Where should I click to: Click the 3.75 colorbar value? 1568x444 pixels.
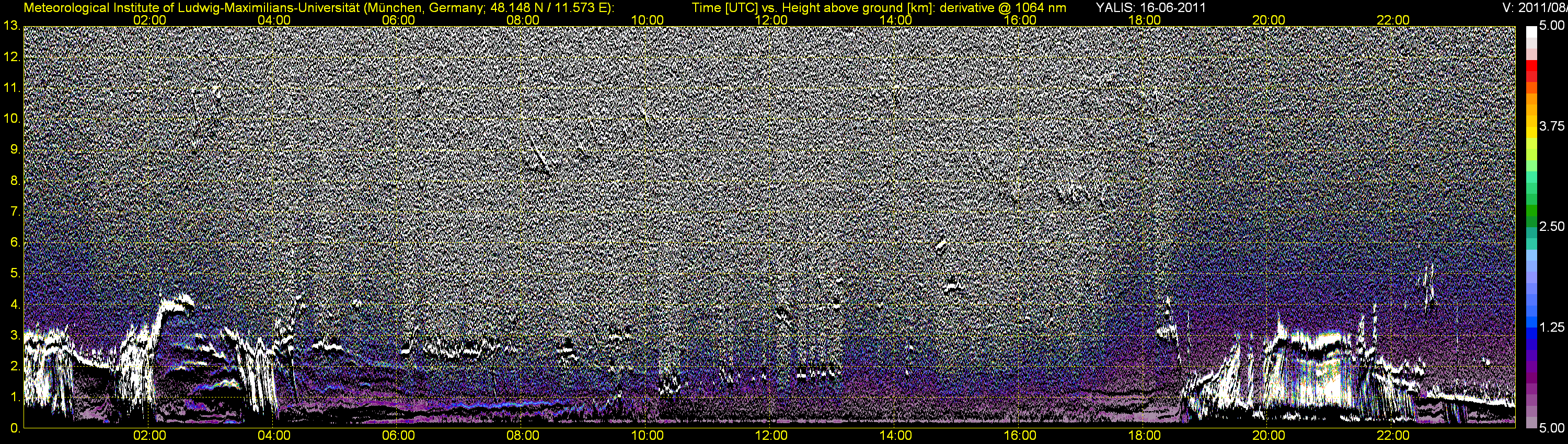pyautogui.click(x=1552, y=126)
